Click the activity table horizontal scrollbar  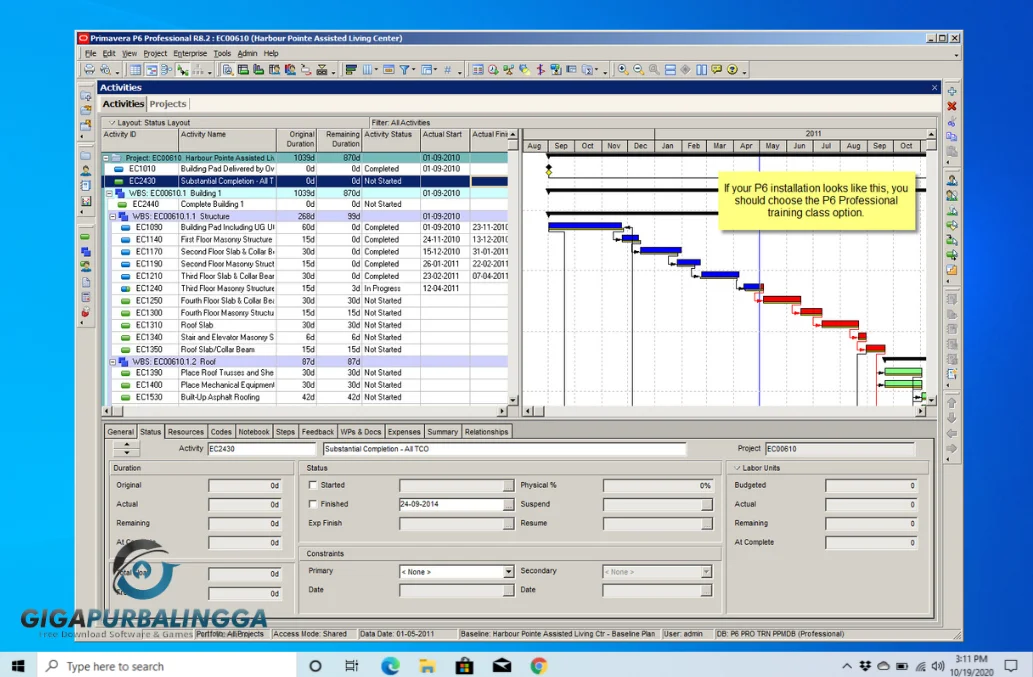[304, 411]
